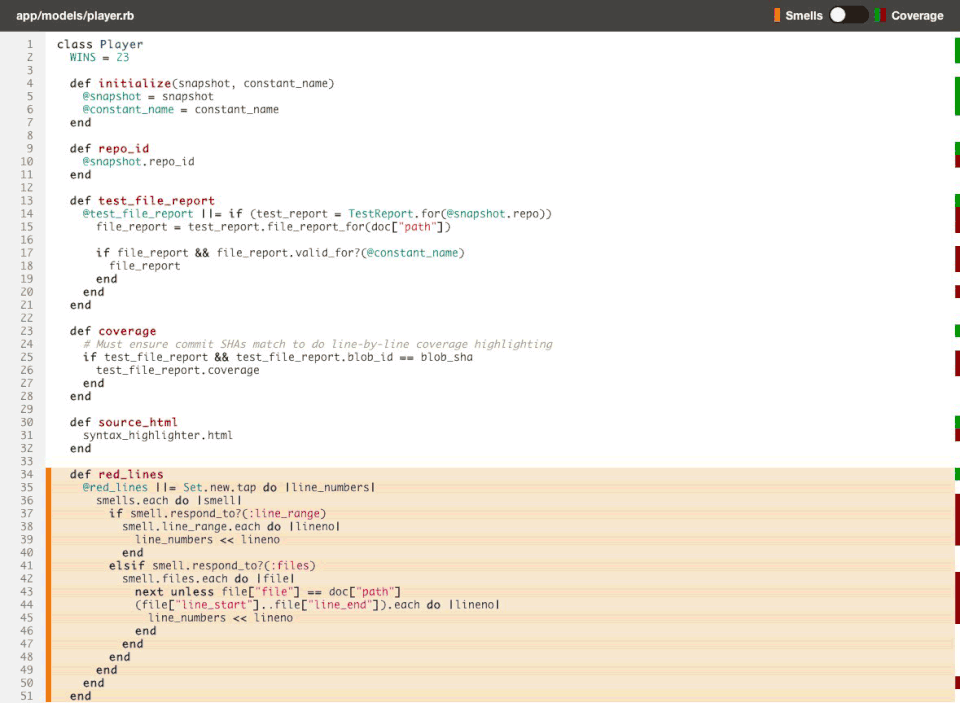960x703 pixels.
Task: Click 'def coverage' method definition
Action: coord(113,331)
